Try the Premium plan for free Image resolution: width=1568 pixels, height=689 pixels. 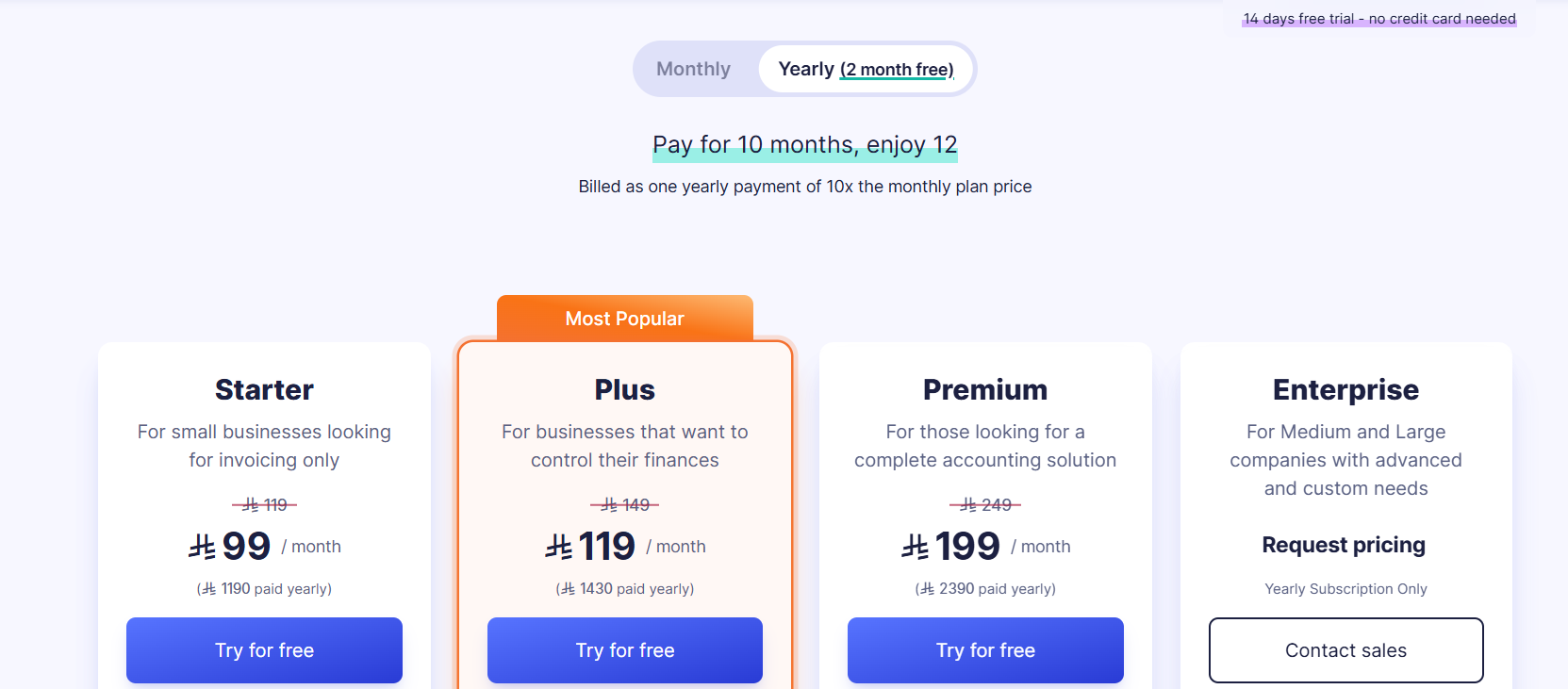tap(985, 650)
